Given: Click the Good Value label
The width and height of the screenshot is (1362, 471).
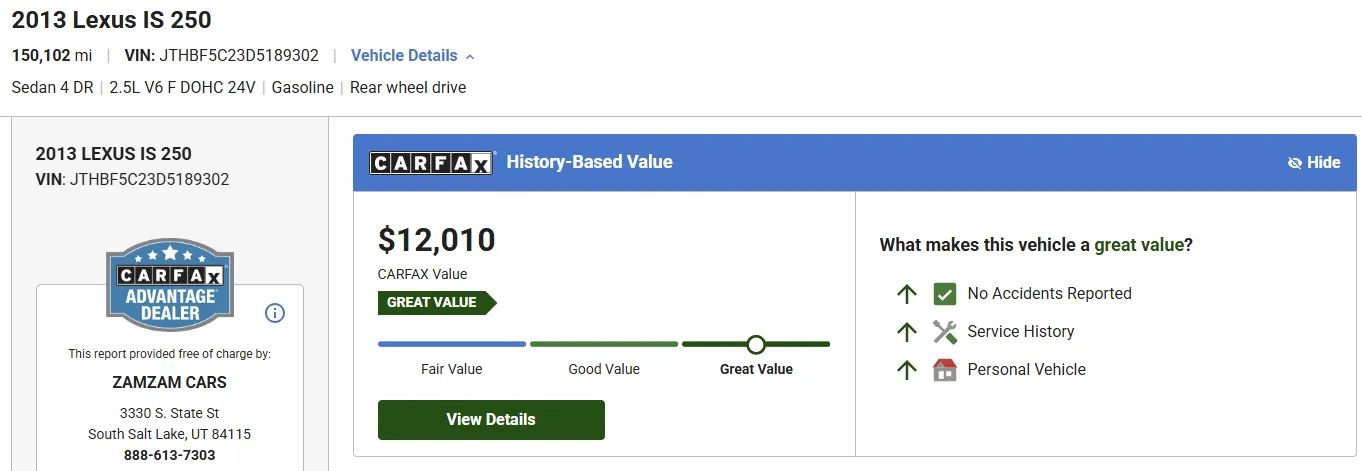Looking at the screenshot, I should point(604,369).
